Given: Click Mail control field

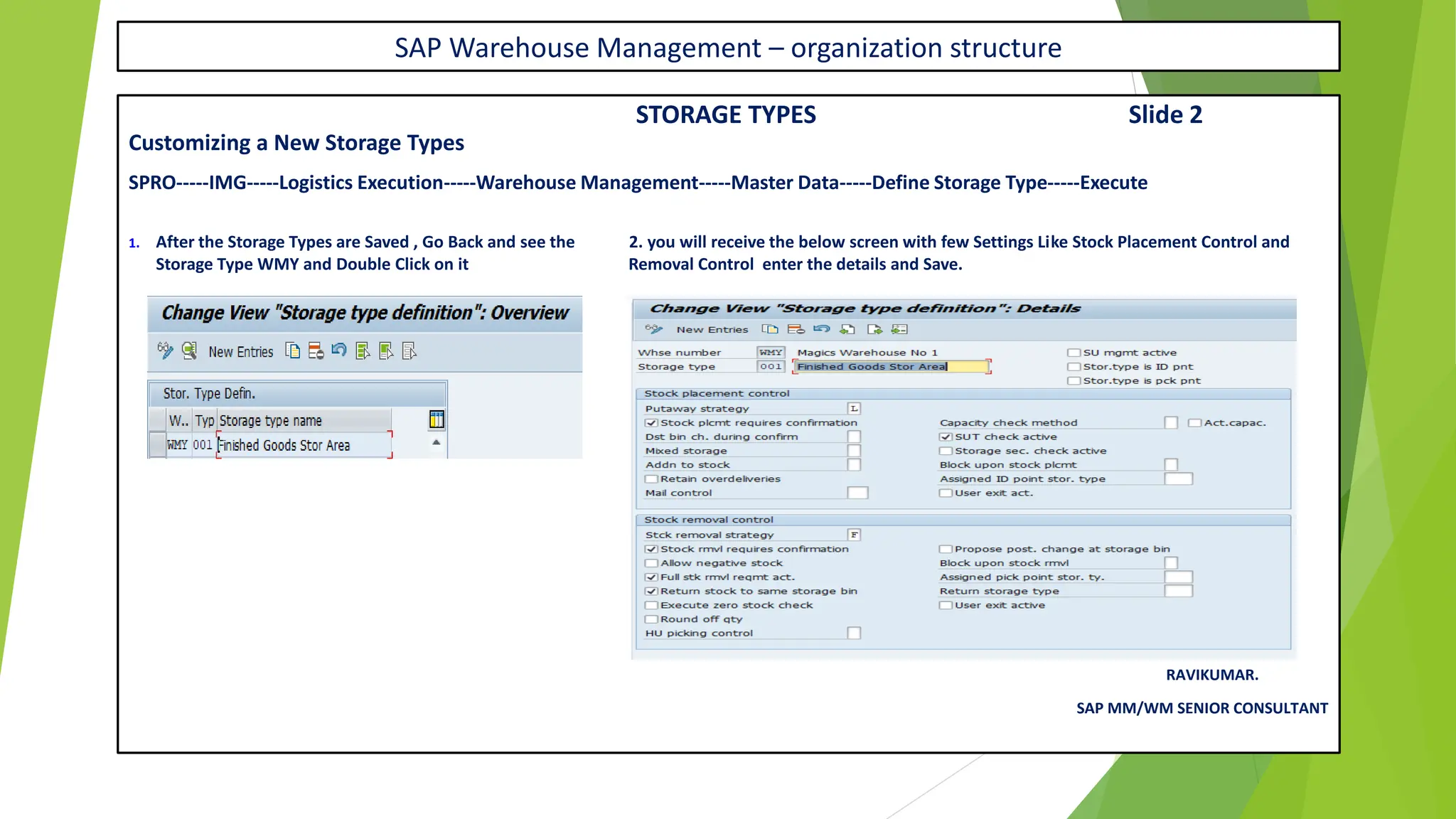Looking at the screenshot, I should coord(857,493).
